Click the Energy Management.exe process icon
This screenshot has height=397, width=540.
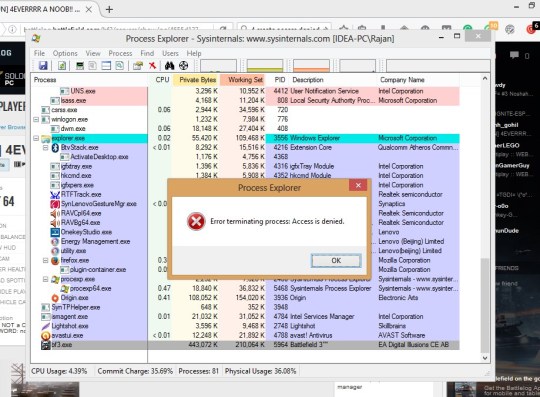tap(55, 241)
